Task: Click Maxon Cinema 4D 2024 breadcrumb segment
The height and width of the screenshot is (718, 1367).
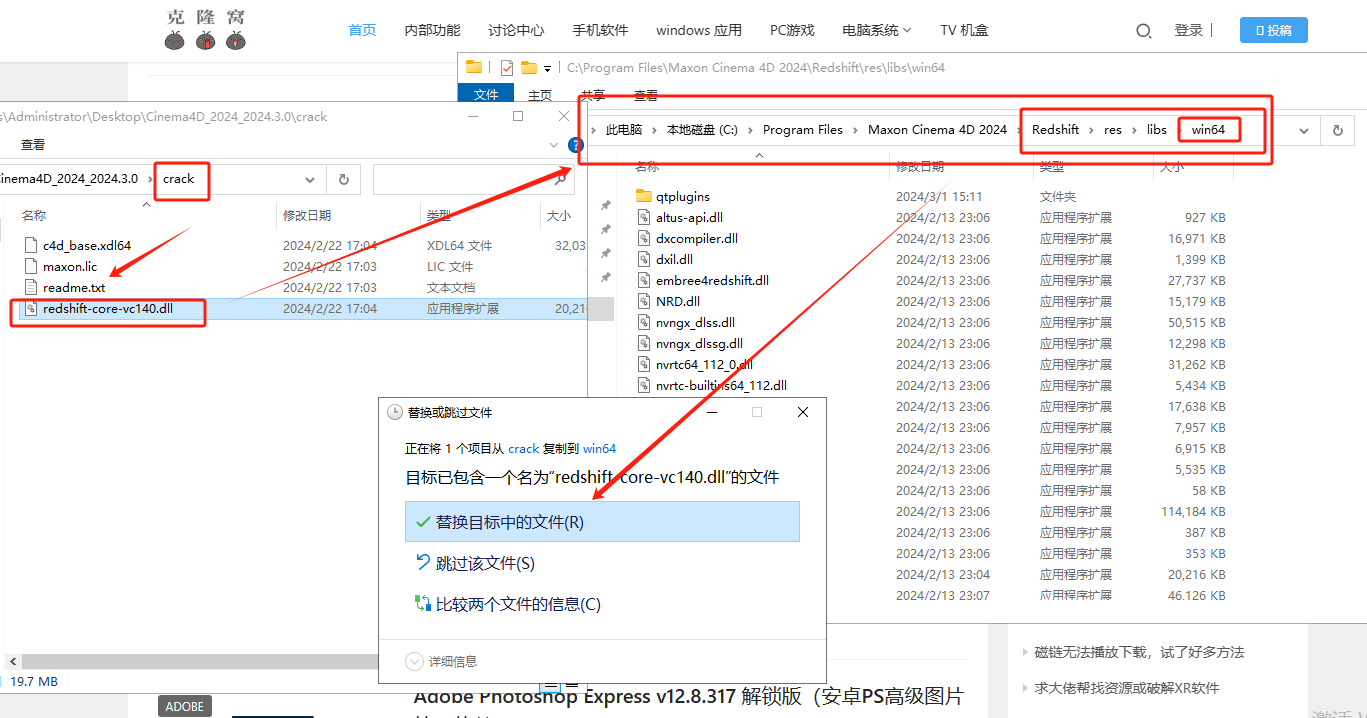Action: [x=937, y=130]
